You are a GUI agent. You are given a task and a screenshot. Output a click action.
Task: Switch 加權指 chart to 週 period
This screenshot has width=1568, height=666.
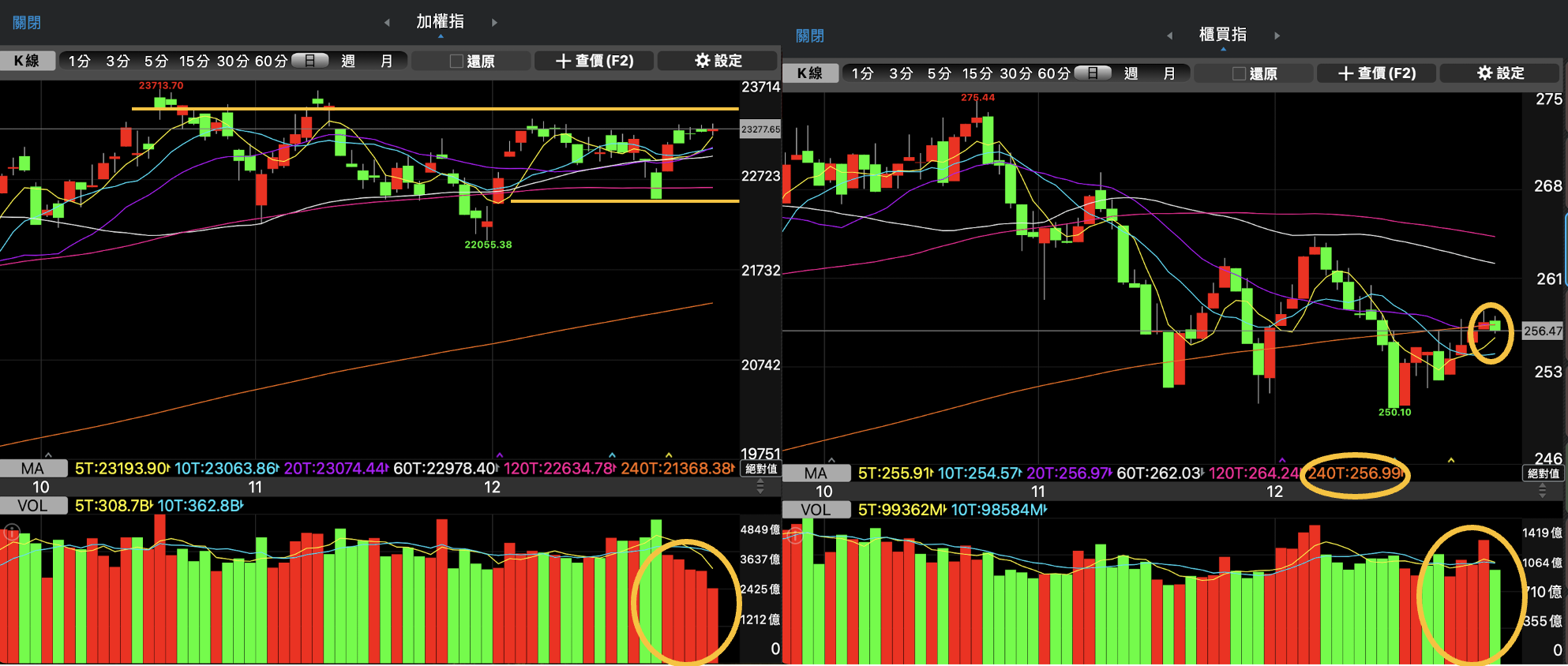(x=348, y=61)
